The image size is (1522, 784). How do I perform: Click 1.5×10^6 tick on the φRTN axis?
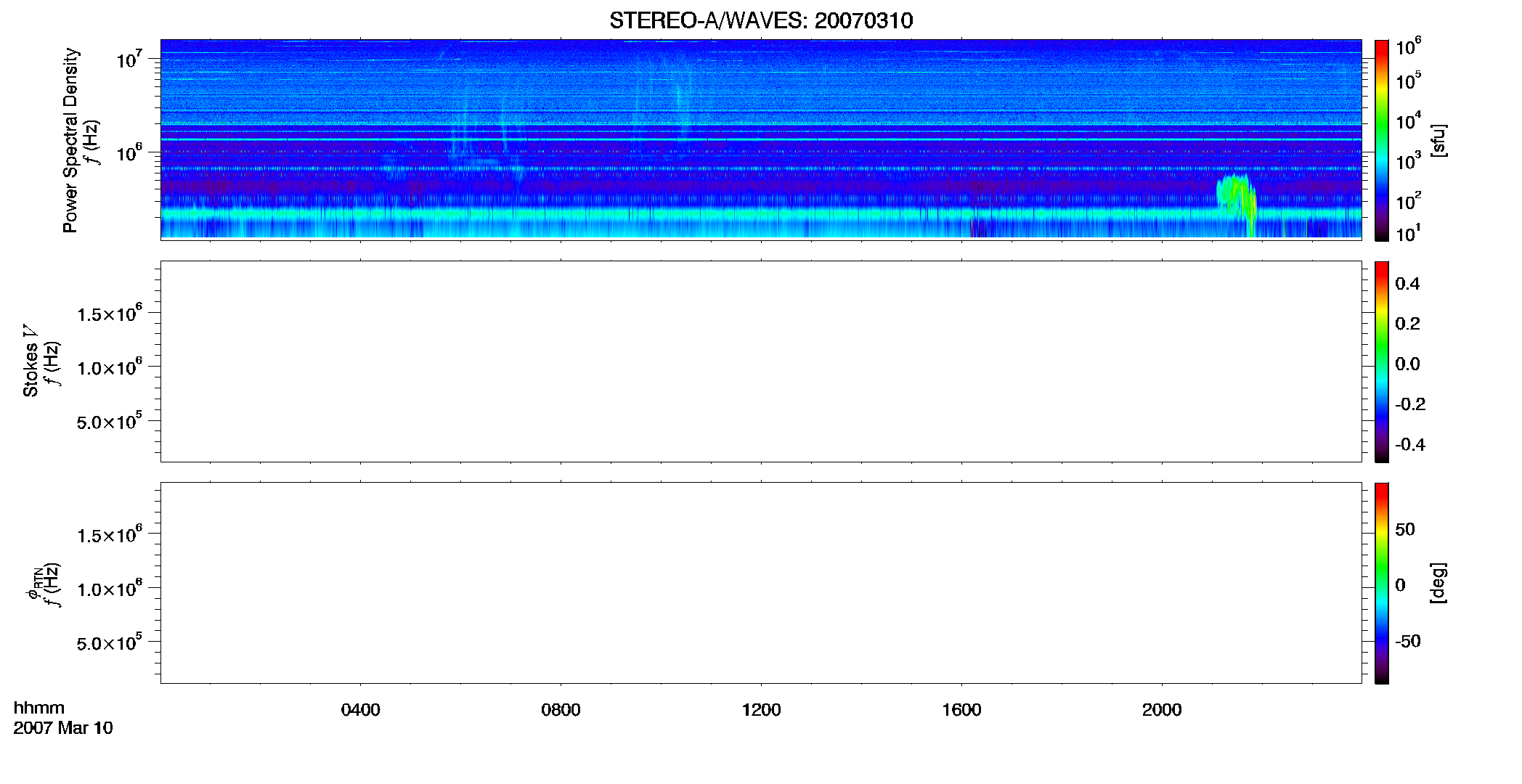[x=110, y=535]
